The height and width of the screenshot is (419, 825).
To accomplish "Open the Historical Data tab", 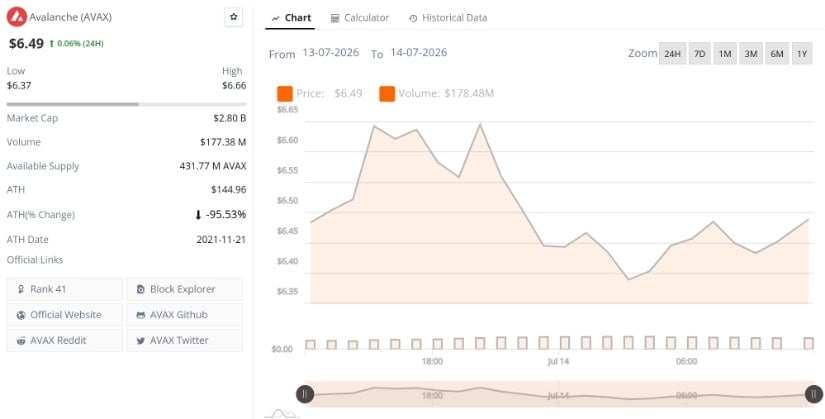I will 448,18.
